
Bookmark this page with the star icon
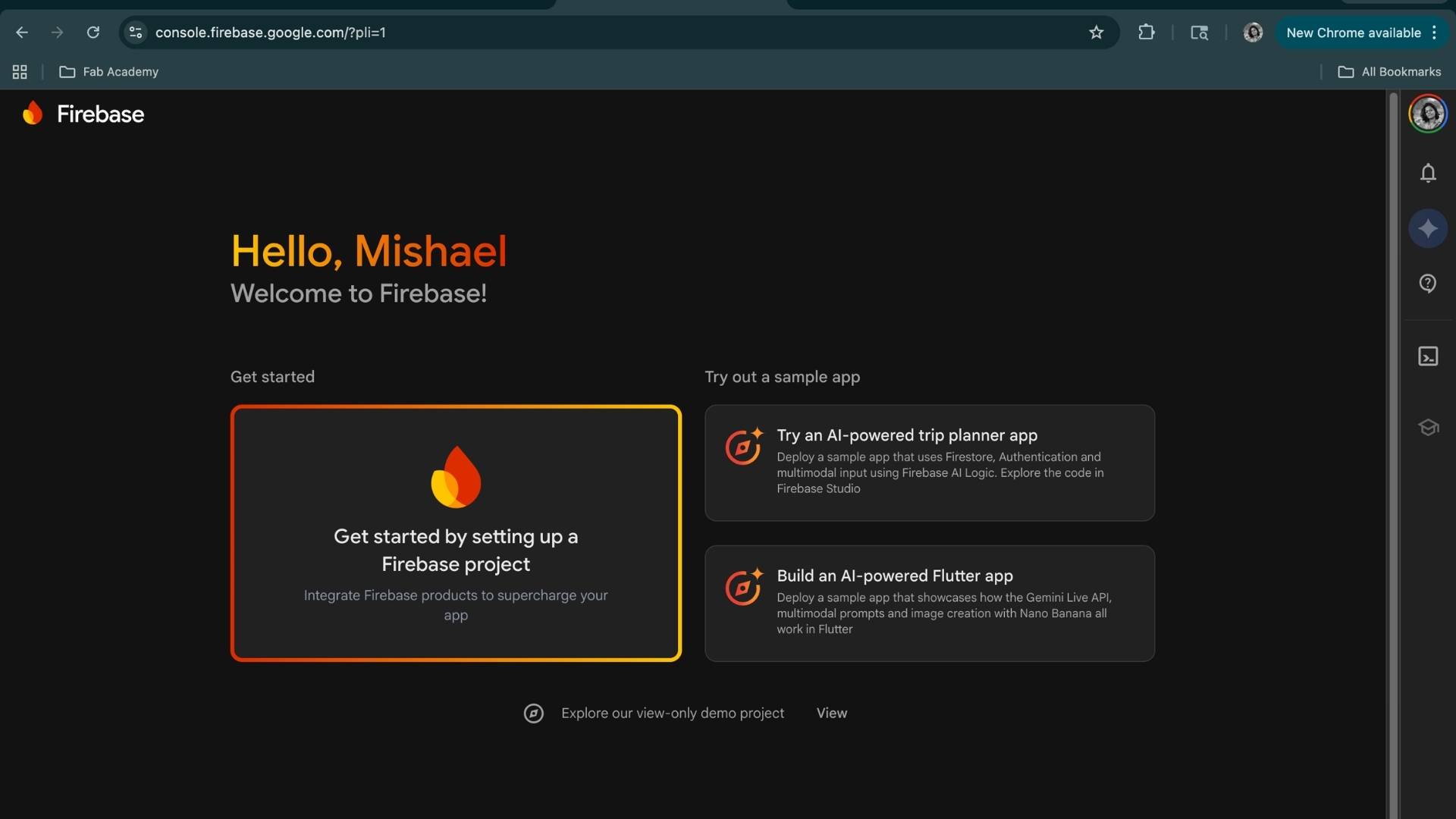pyautogui.click(x=1096, y=33)
